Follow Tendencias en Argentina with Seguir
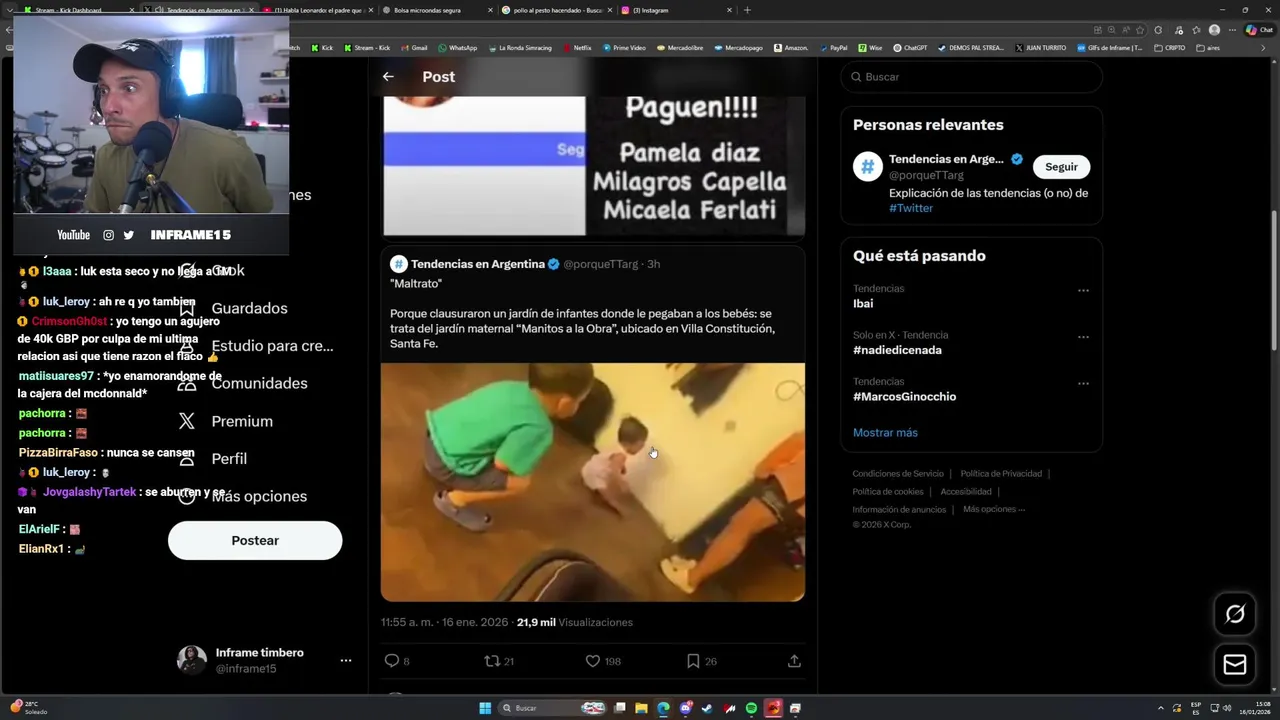This screenshot has height=720, width=1280. point(1061,167)
